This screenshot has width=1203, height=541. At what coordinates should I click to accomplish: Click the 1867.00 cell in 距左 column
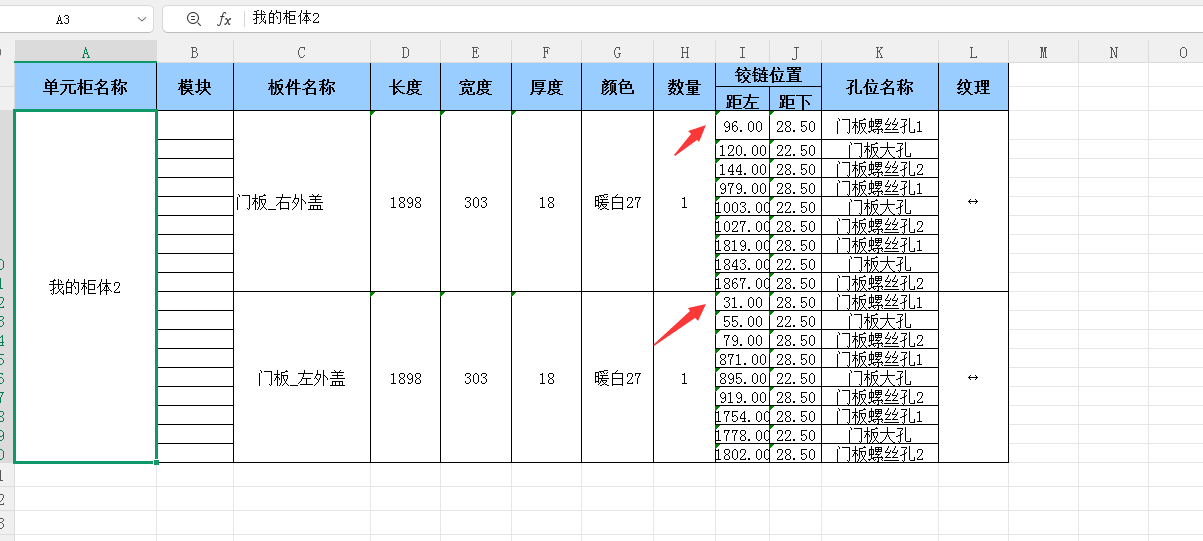(742, 283)
